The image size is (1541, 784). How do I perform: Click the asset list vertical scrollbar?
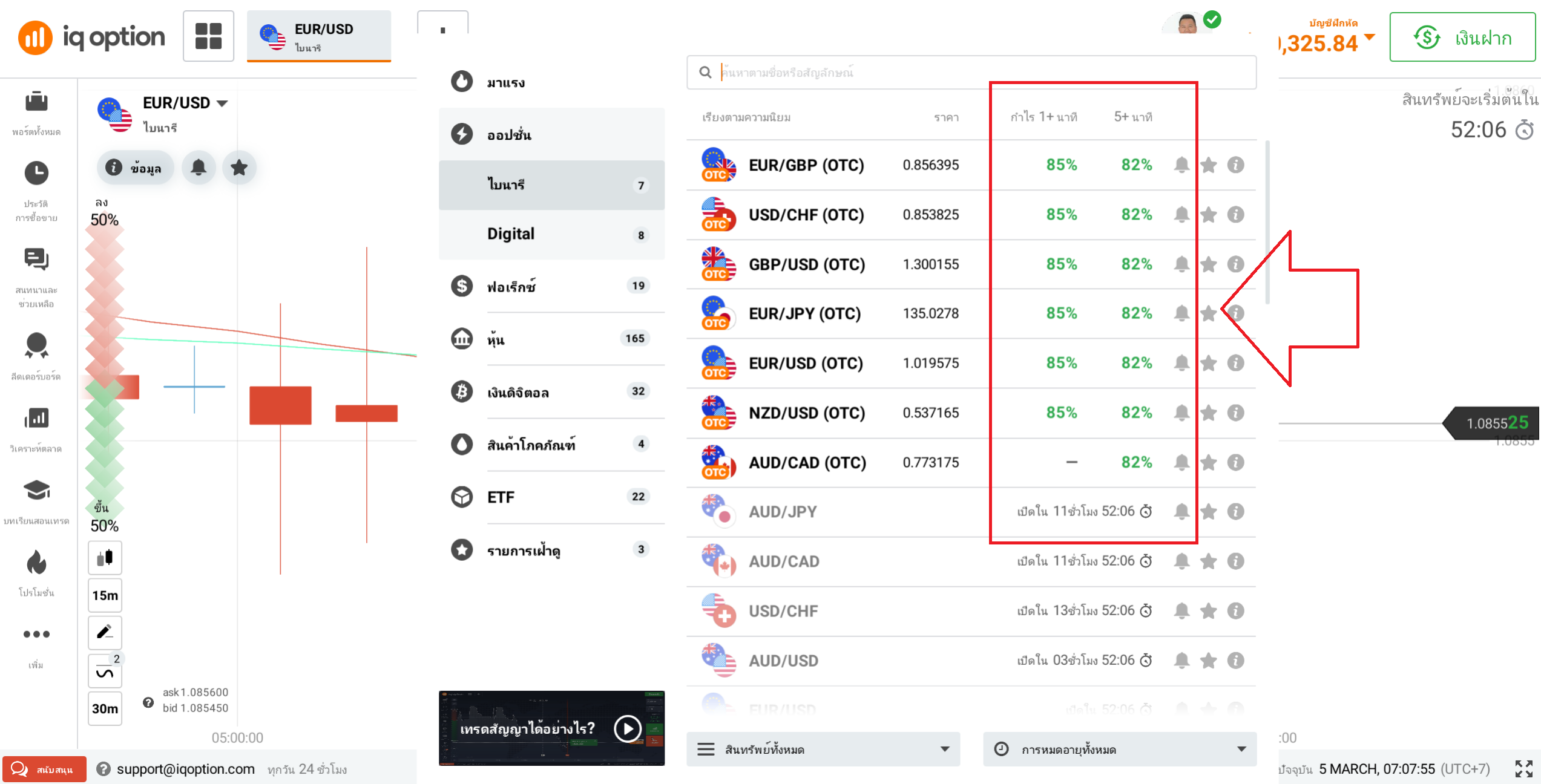[1266, 221]
